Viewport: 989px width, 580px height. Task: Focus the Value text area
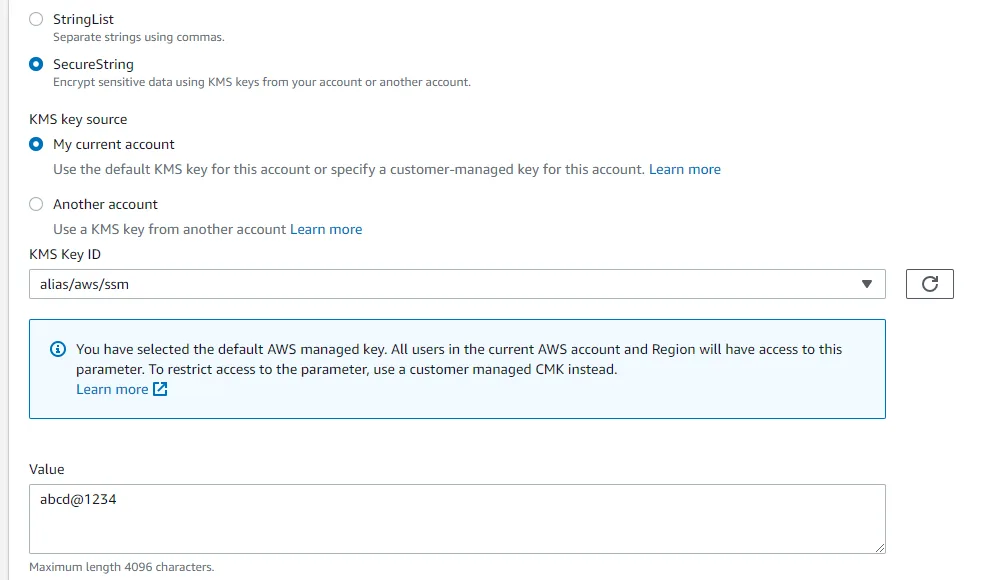pyautogui.click(x=457, y=519)
